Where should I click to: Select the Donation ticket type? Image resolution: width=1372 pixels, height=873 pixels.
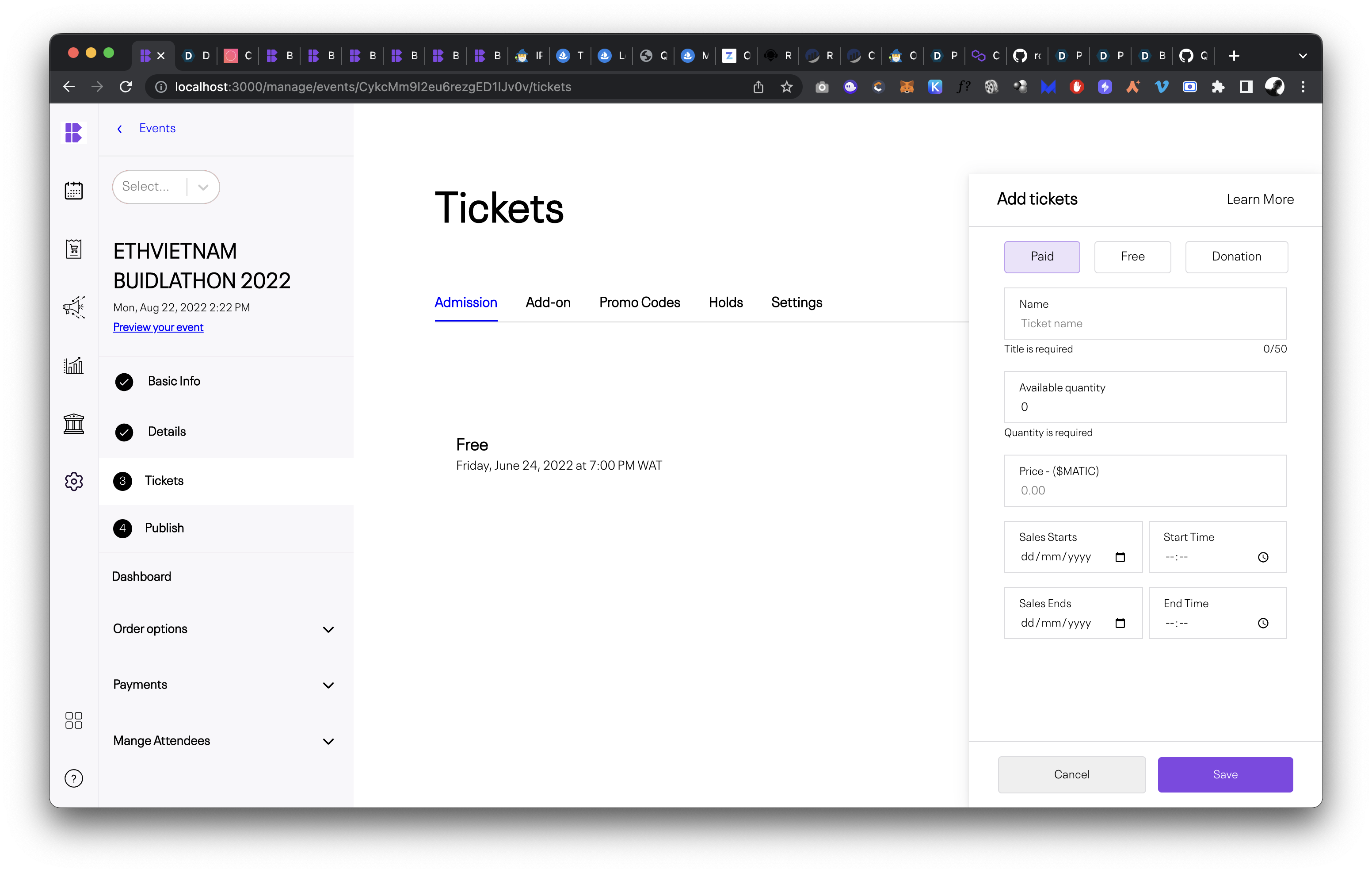point(1236,257)
